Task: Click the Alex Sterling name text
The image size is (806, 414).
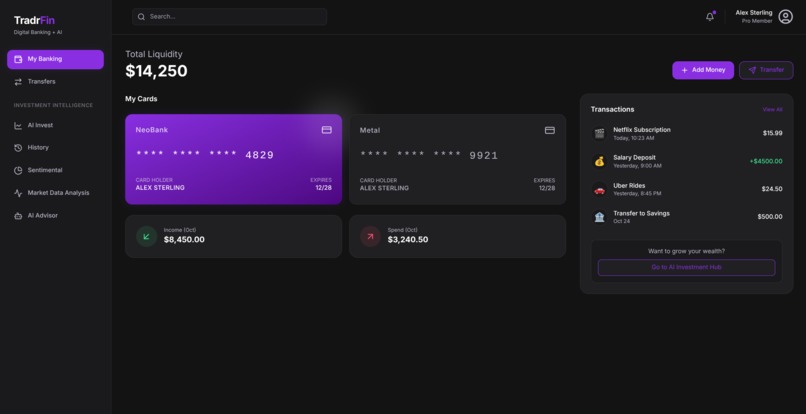Action: (x=754, y=13)
